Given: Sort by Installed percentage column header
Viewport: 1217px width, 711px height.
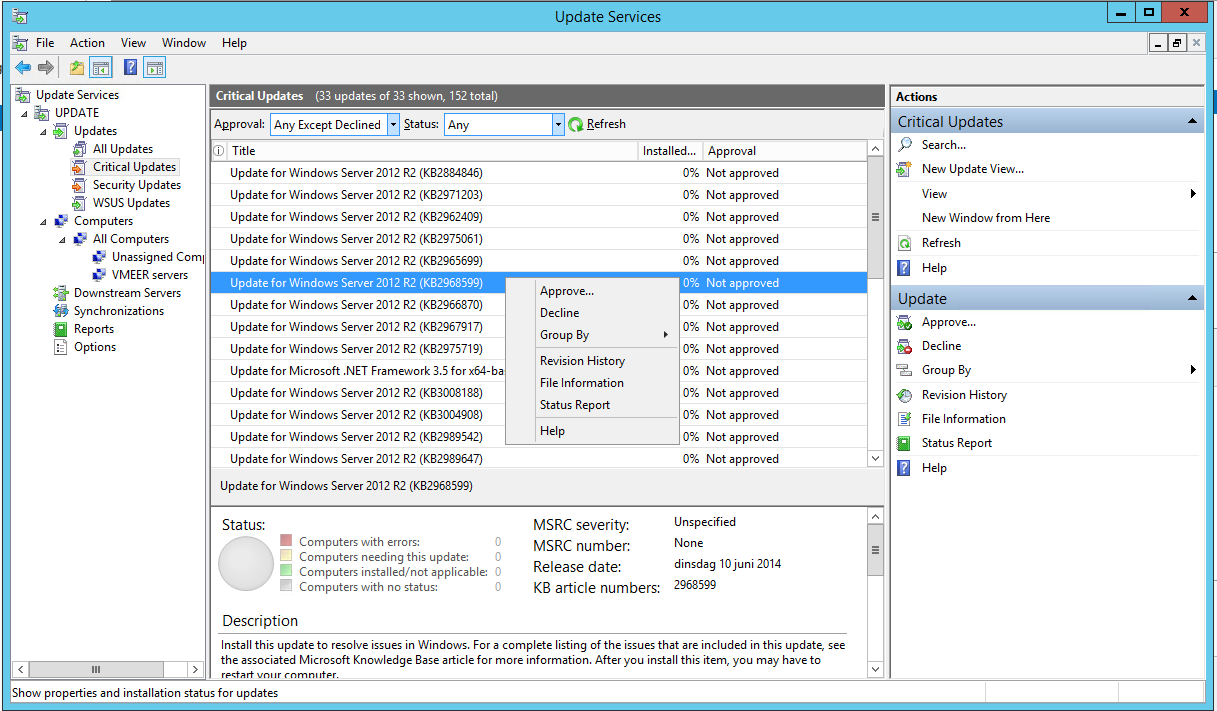Looking at the screenshot, I should (670, 151).
